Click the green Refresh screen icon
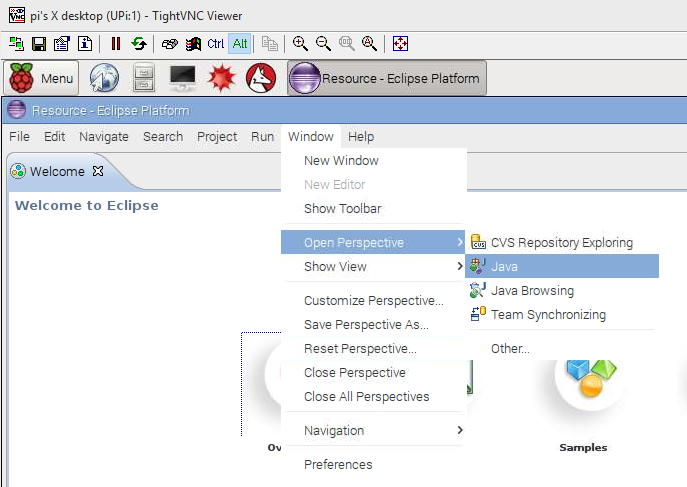 [x=139, y=44]
